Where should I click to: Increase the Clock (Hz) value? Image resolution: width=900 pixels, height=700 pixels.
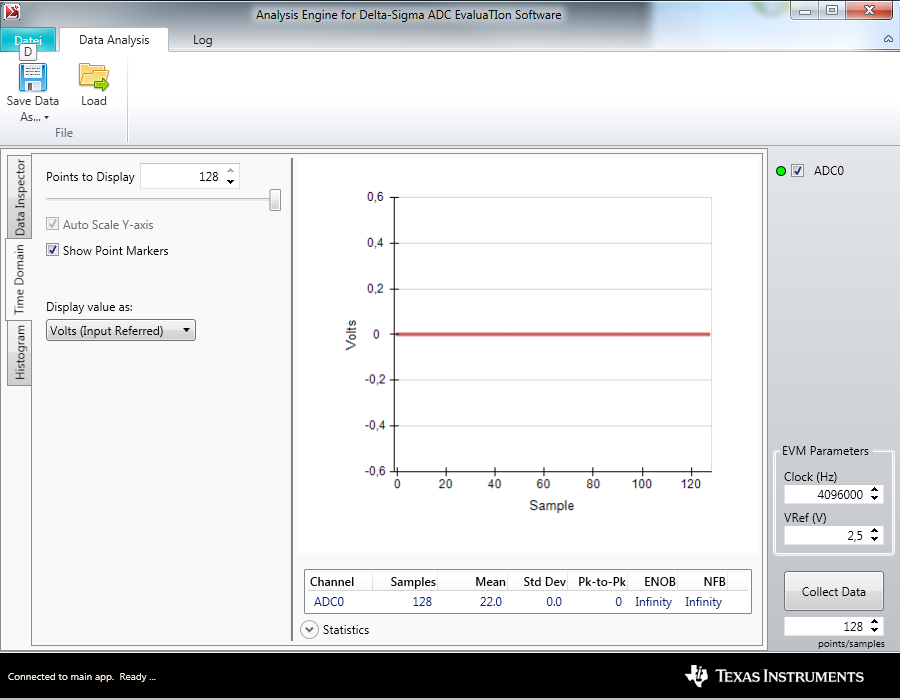pyautogui.click(x=874, y=490)
